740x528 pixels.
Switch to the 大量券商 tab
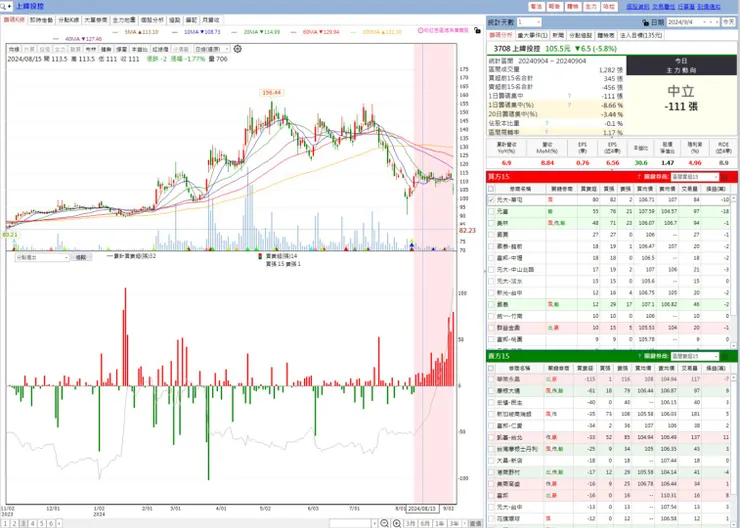click(96, 20)
